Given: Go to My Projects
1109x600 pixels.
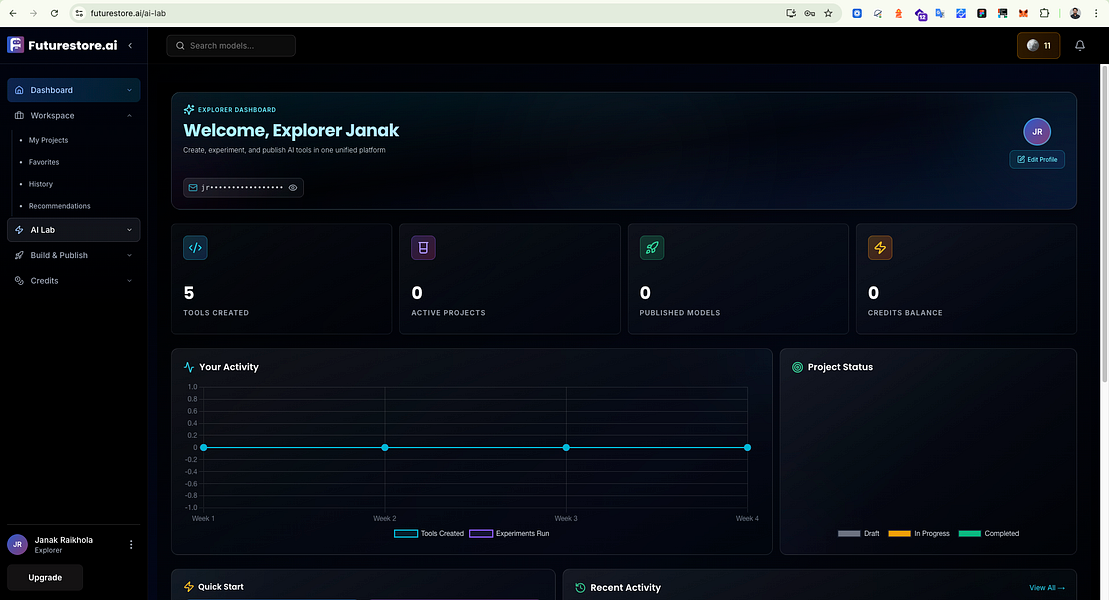Looking at the screenshot, I should tap(48, 140).
